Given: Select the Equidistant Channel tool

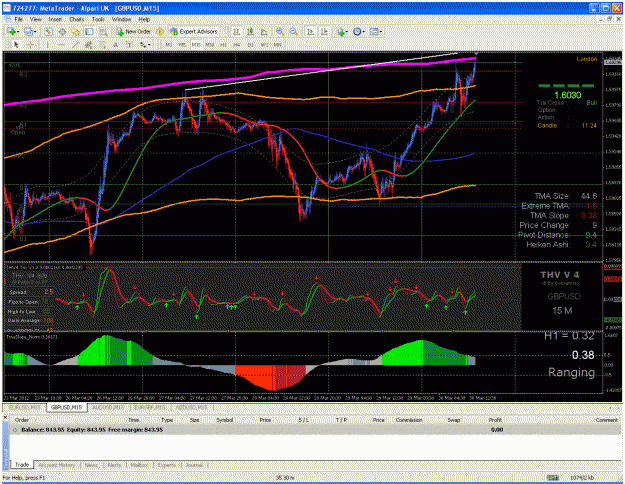Looking at the screenshot, I should coord(88,45).
